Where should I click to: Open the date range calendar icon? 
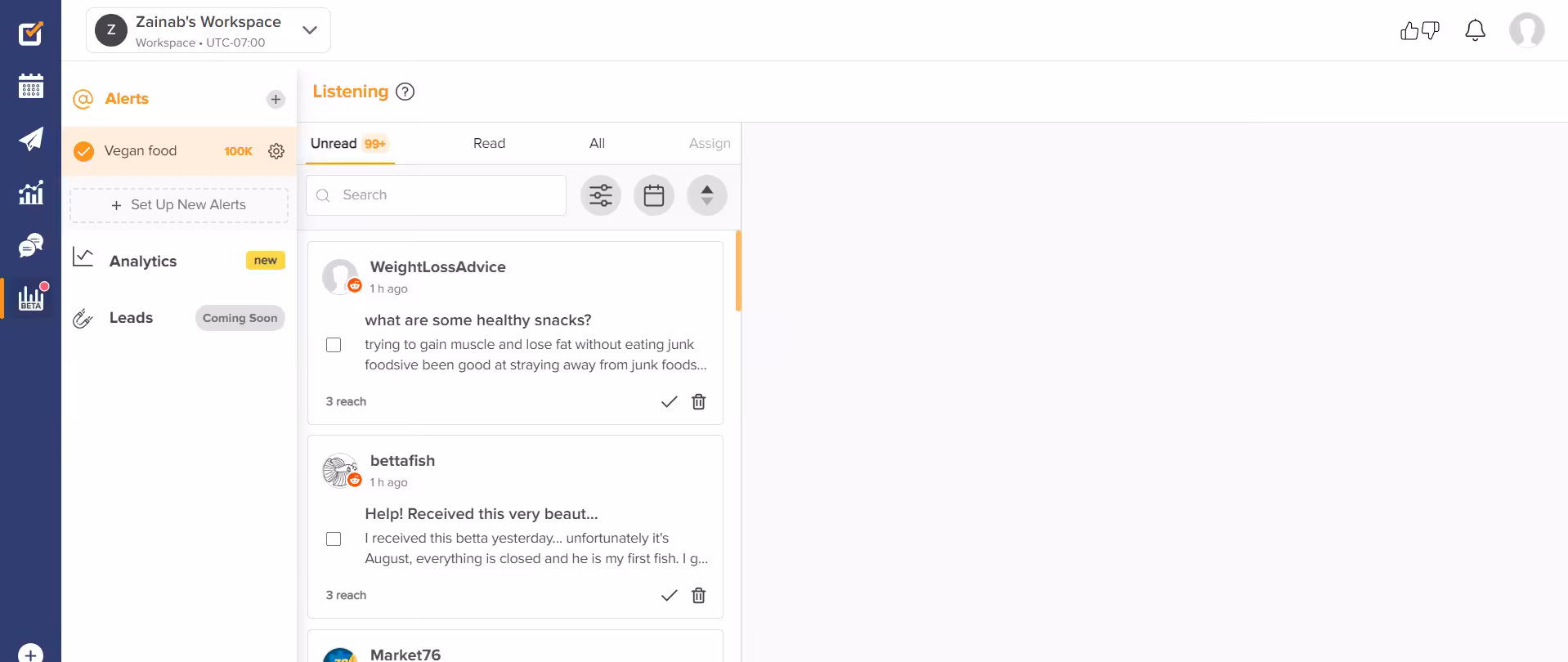pos(654,195)
